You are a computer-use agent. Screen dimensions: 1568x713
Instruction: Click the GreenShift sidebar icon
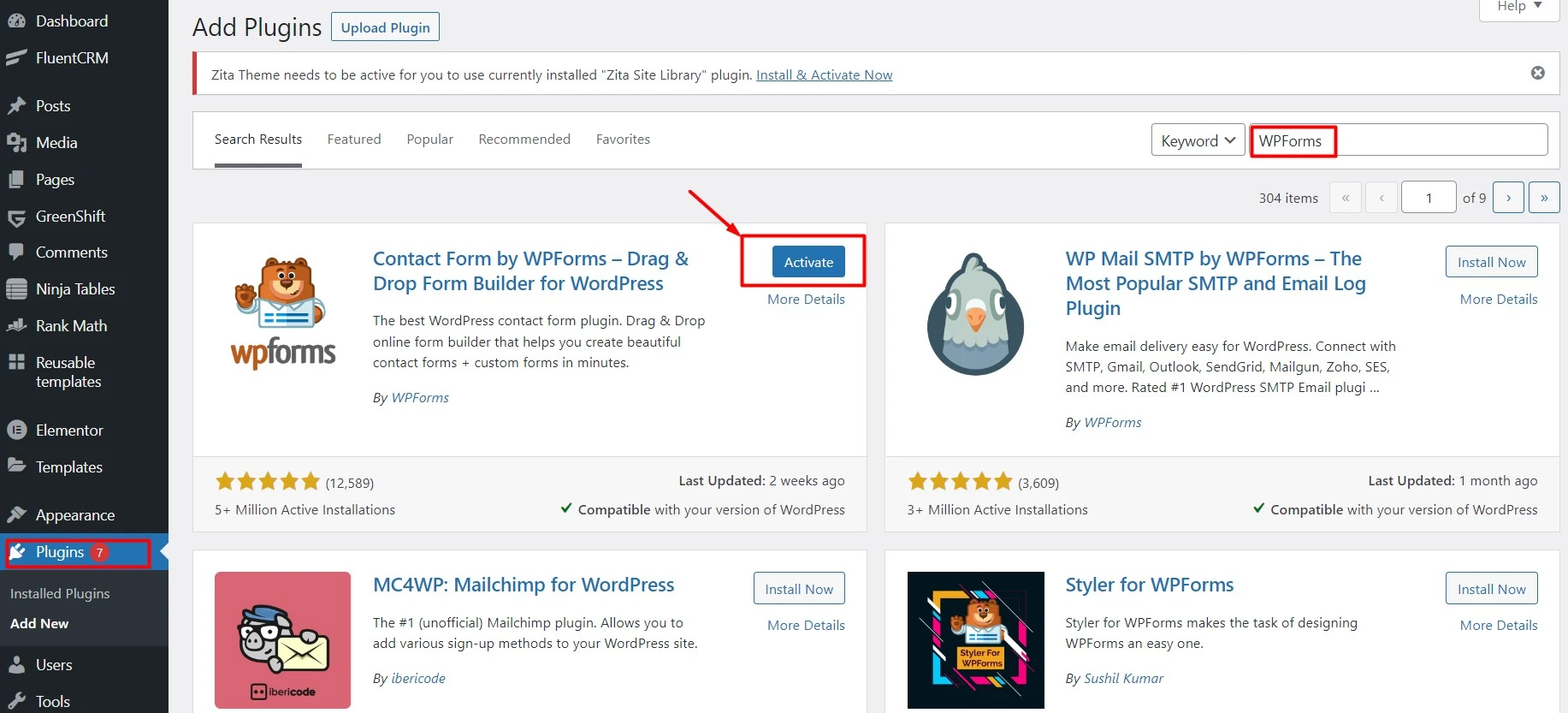pyautogui.click(x=16, y=217)
